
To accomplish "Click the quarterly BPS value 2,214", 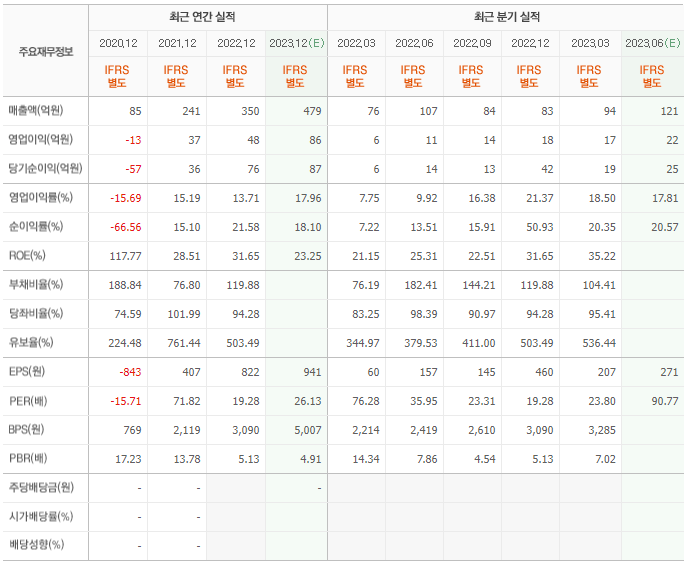I will coord(366,430).
